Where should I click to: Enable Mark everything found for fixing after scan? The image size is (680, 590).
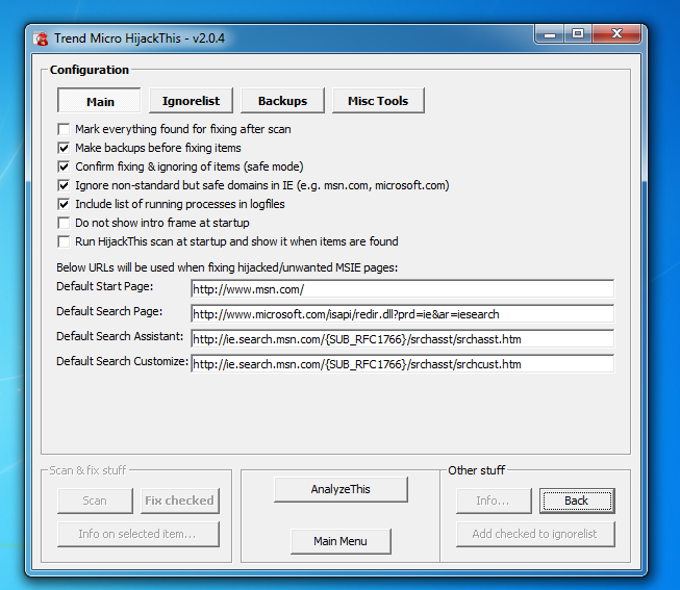(x=64, y=129)
